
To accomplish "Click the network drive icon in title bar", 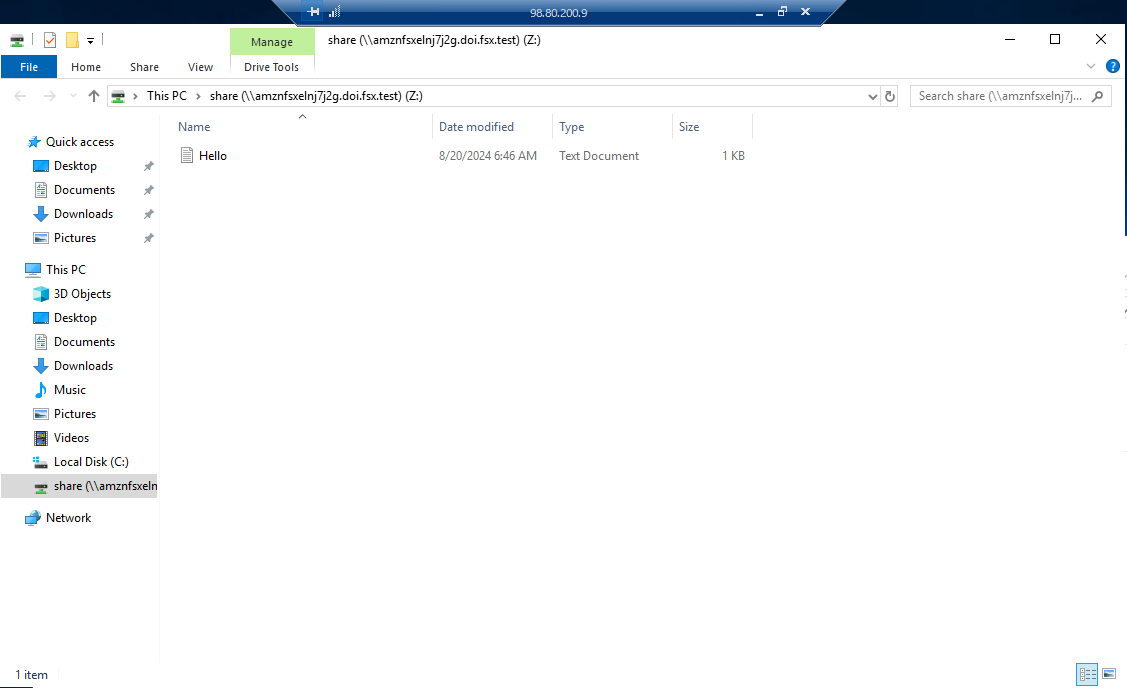I will coord(17,40).
